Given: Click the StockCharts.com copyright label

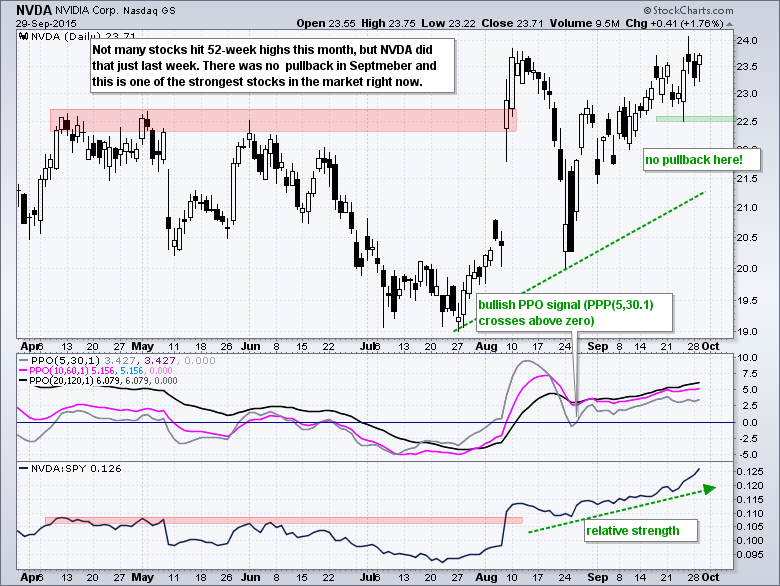Looking at the screenshot, I should pyautogui.click(x=688, y=10).
